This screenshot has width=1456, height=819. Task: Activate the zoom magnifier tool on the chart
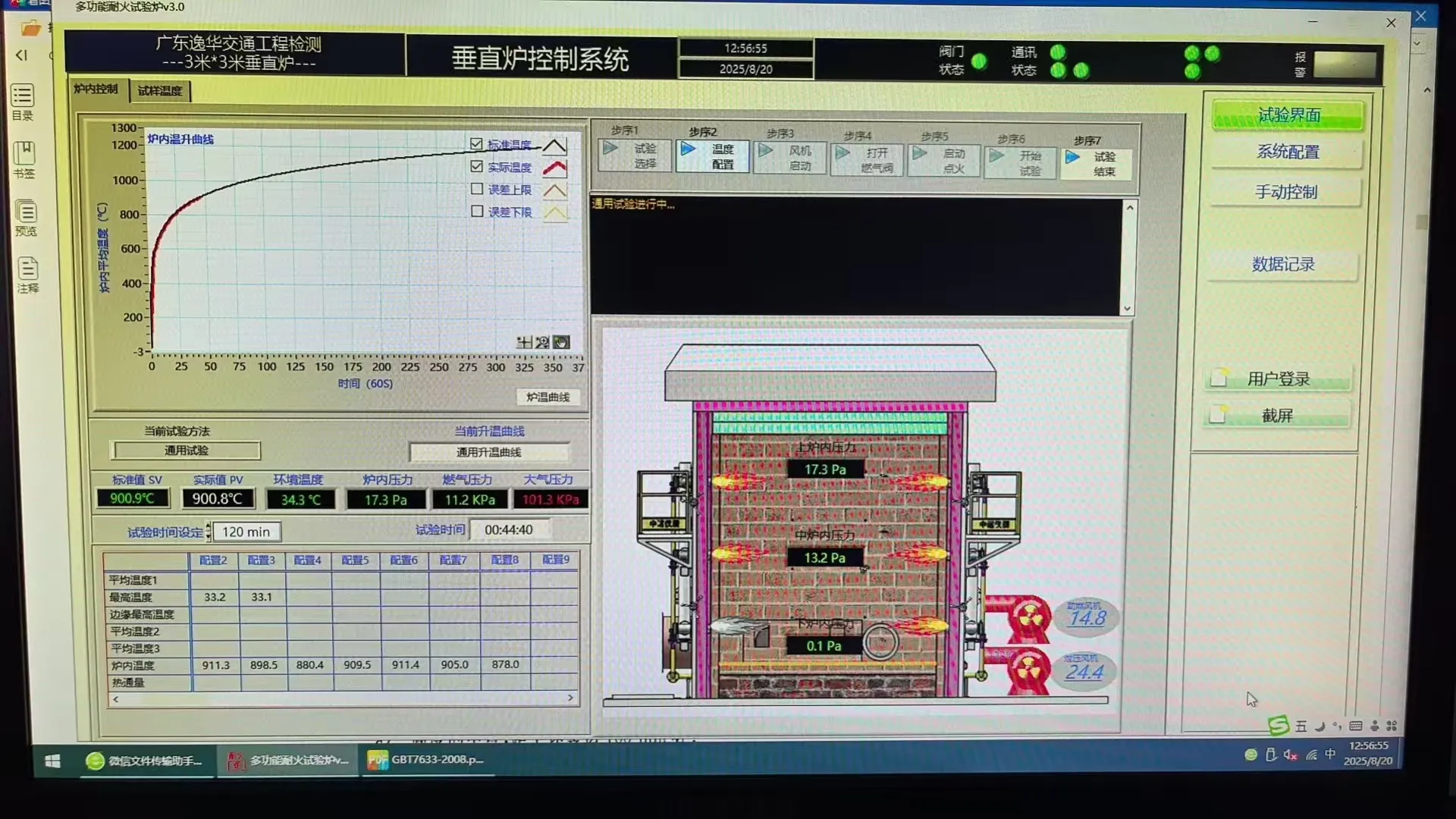541,342
